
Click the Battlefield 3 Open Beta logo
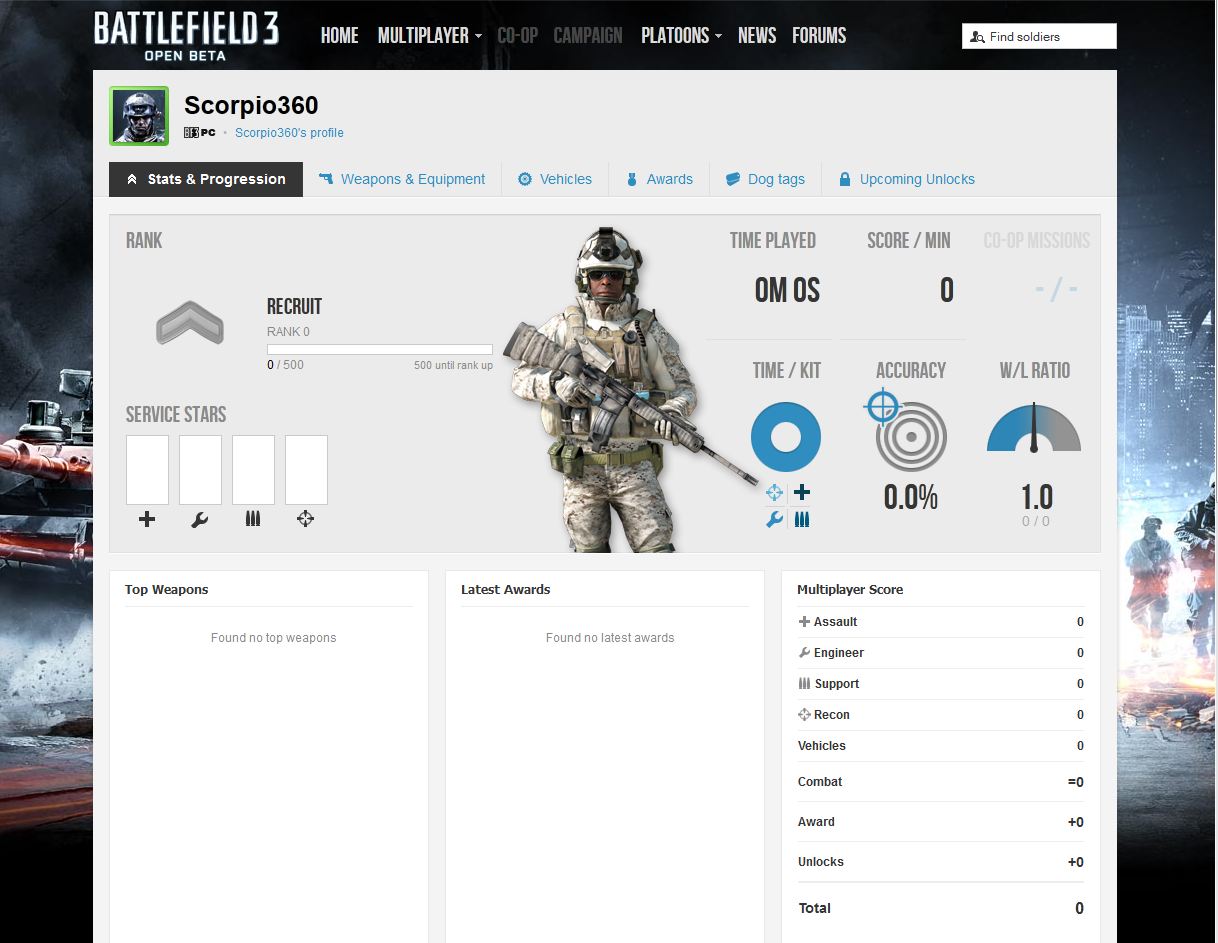186,36
